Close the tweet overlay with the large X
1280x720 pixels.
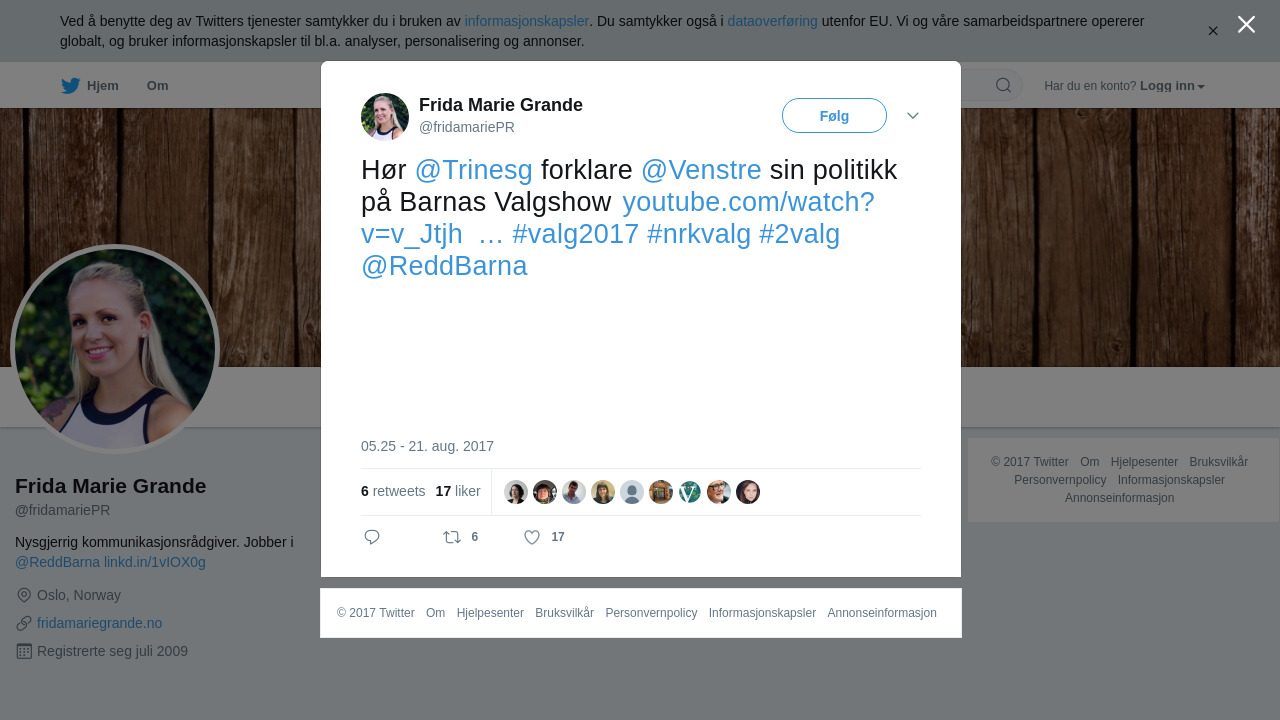1246,24
